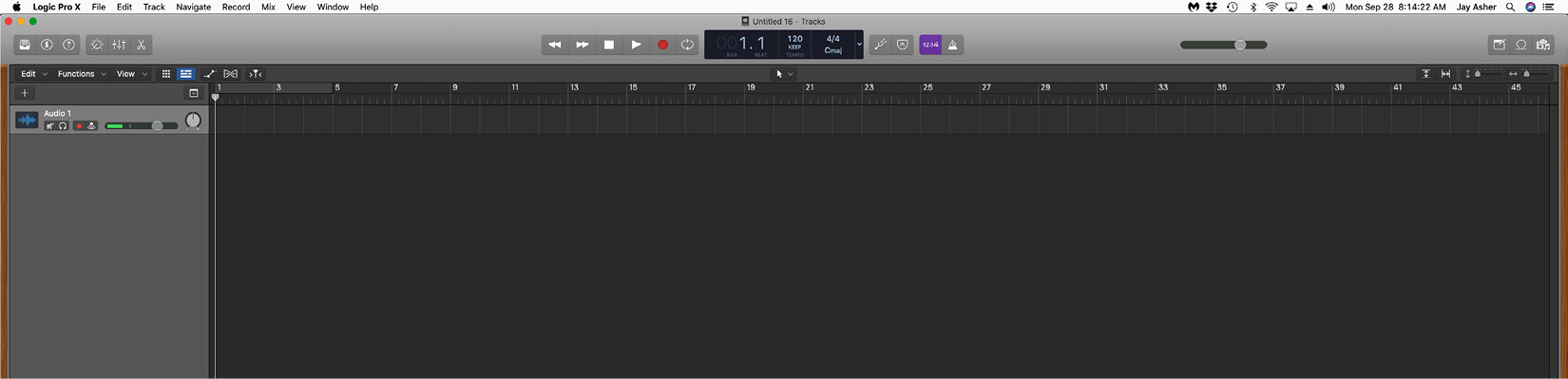Open the Functions dropdown menu

[82, 74]
